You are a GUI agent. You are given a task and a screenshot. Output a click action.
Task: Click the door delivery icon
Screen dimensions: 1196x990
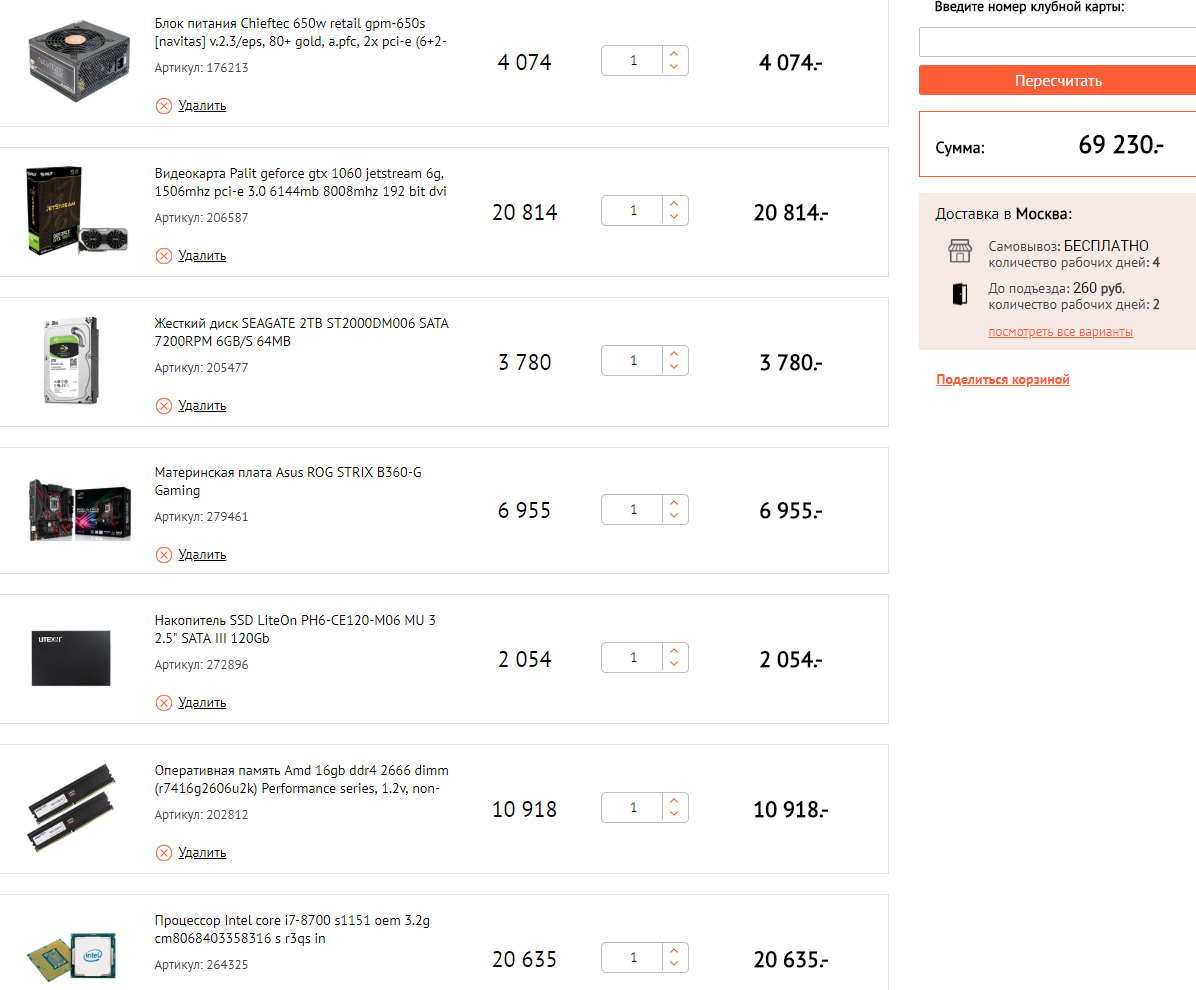pyautogui.click(x=960, y=294)
